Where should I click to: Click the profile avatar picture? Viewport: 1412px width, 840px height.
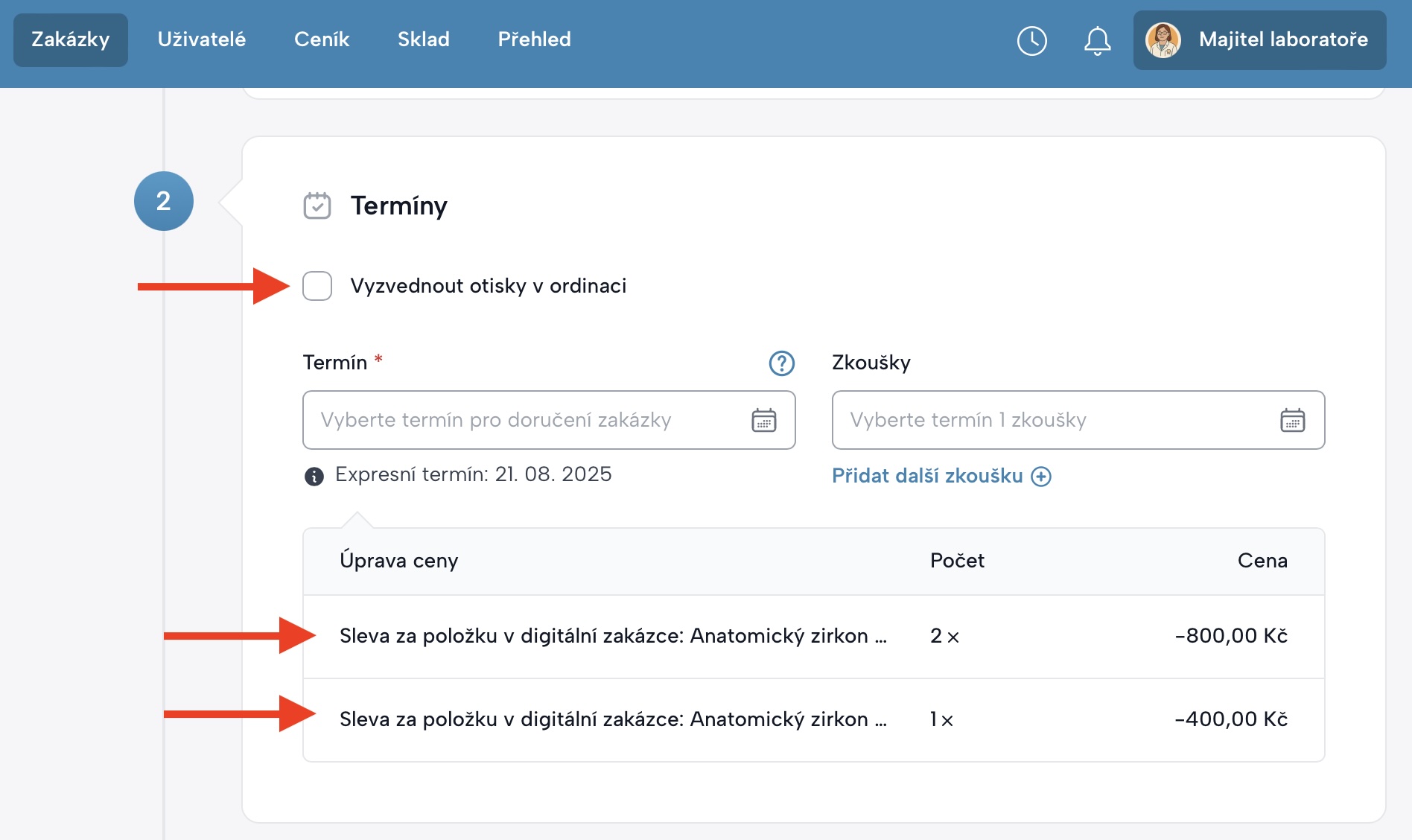pos(1165,41)
